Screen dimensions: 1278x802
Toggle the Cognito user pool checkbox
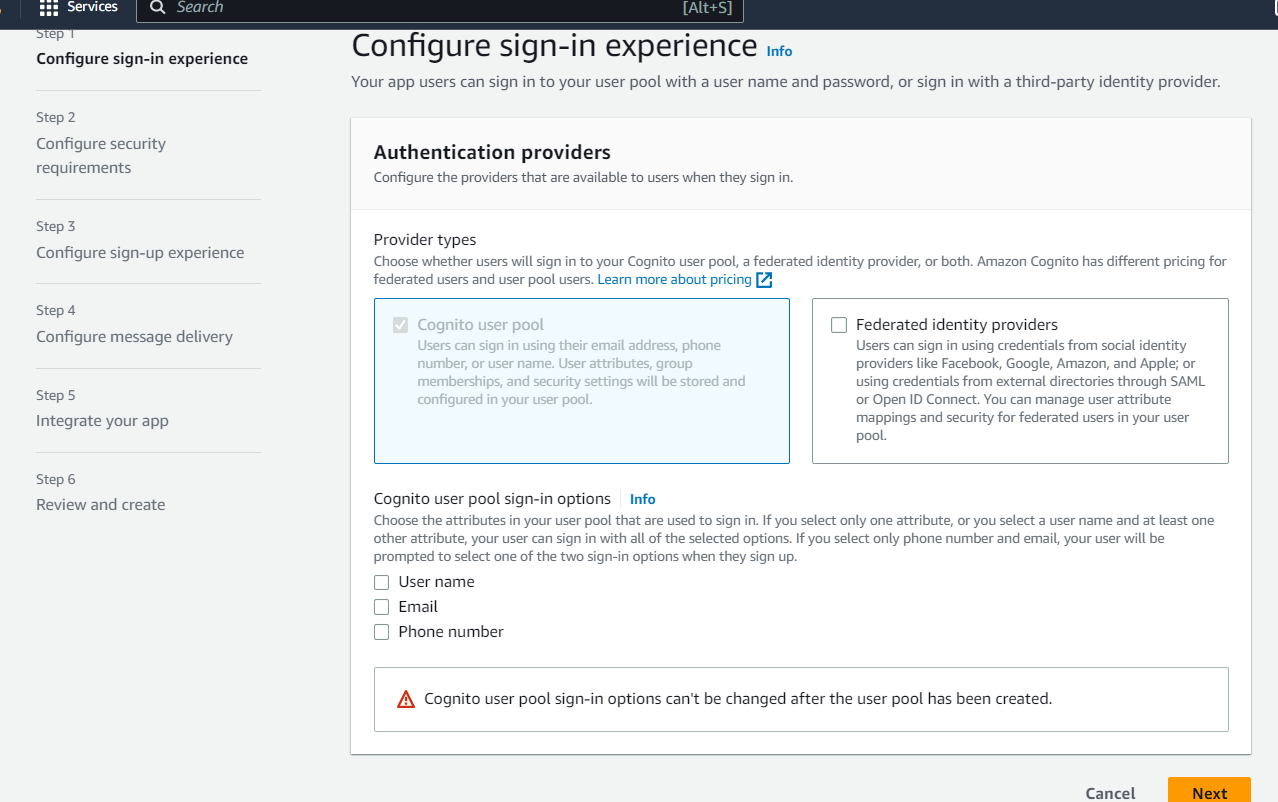401,325
